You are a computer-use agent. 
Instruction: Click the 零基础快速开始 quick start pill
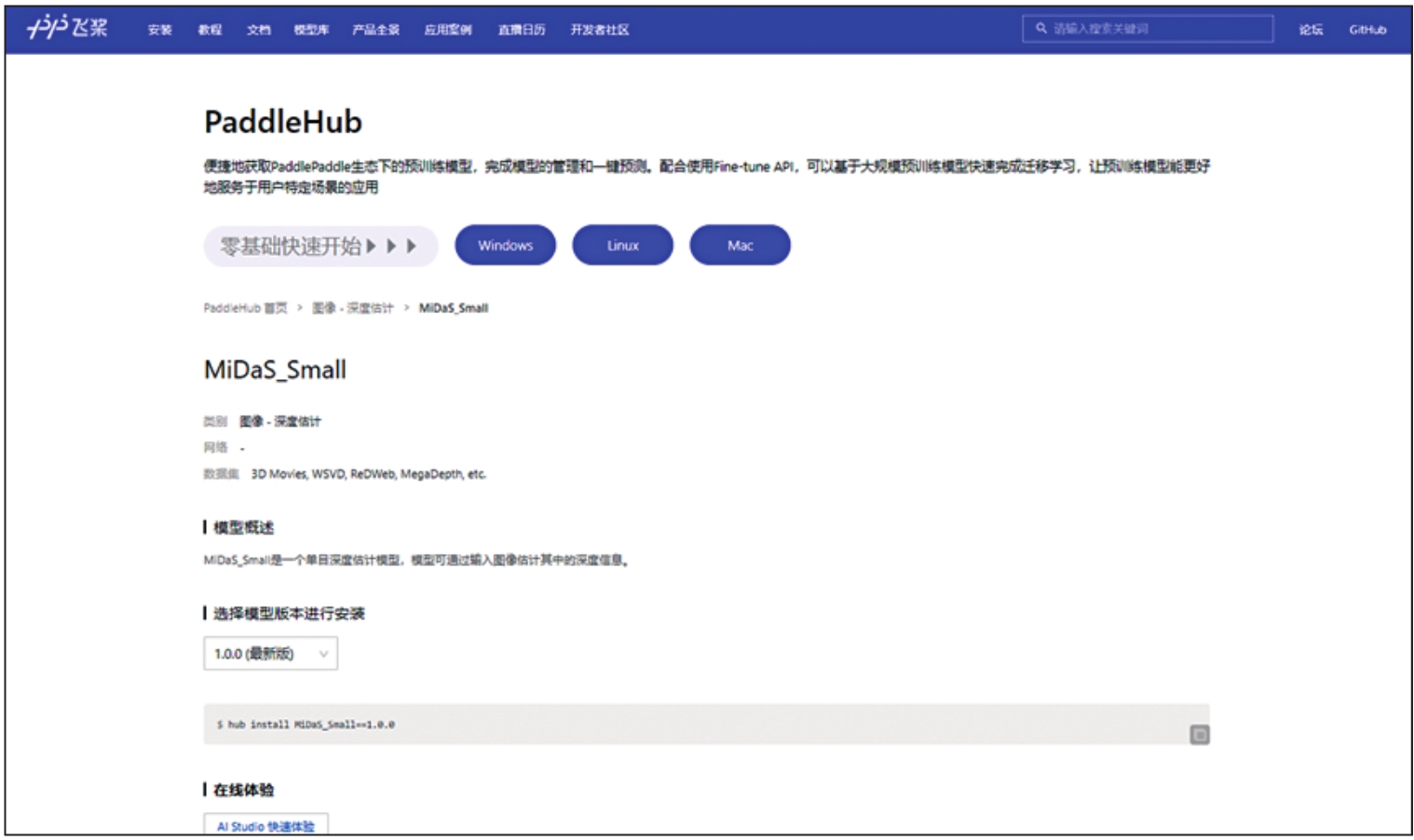coord(320,246)
